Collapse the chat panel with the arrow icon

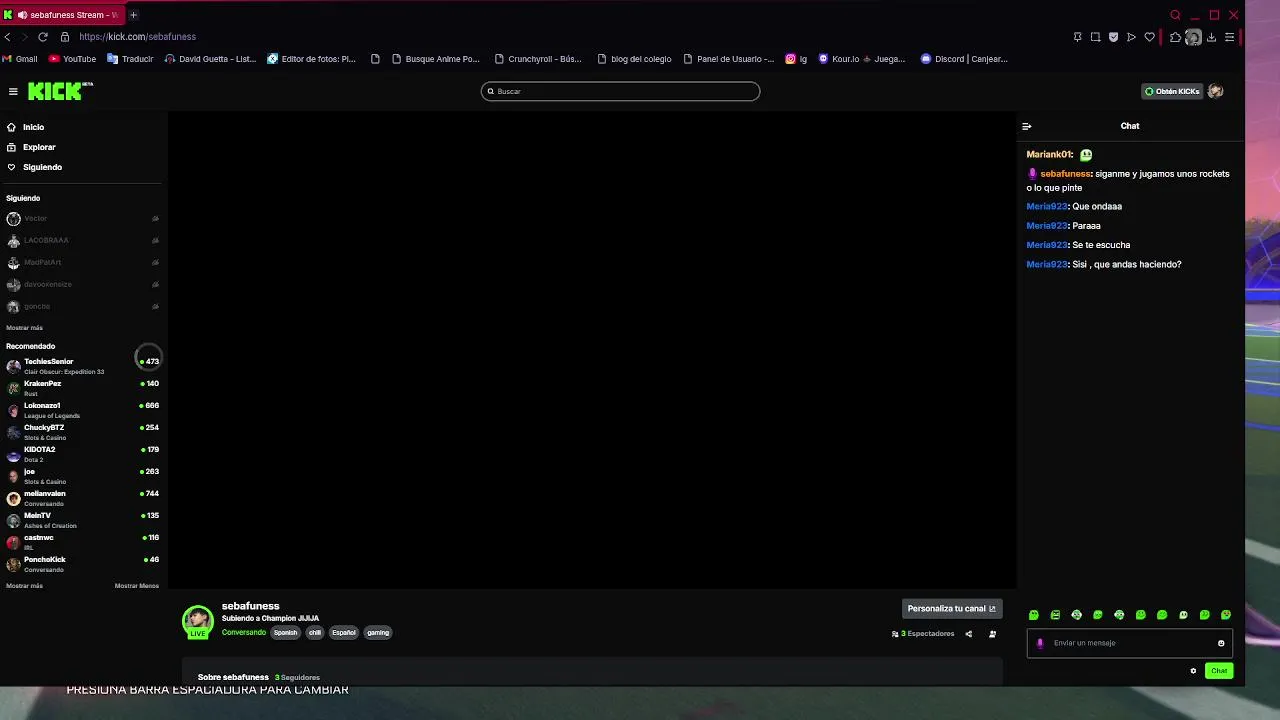(x=1026, y=126)
